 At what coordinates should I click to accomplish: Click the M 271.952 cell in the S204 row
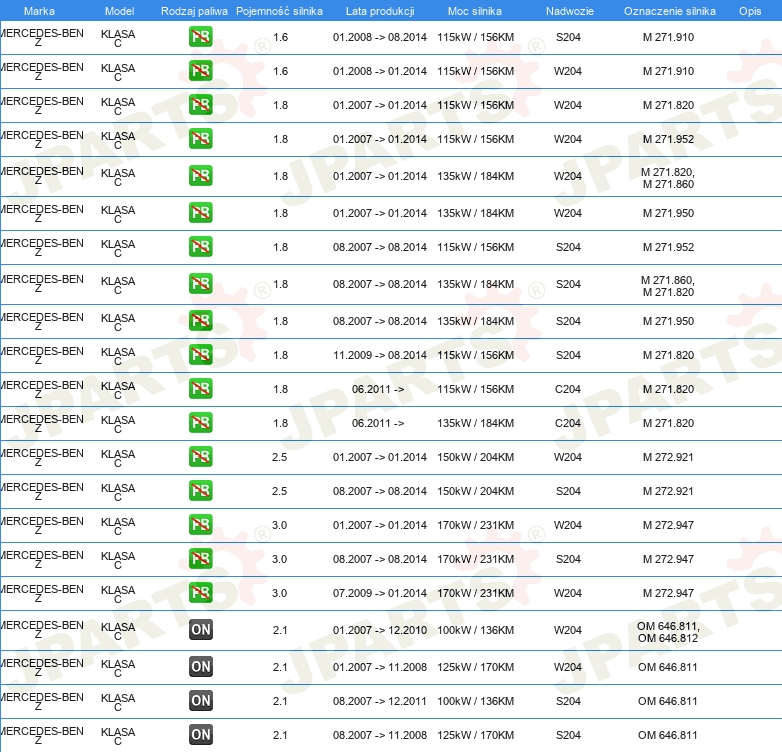[x=668, y=247]
